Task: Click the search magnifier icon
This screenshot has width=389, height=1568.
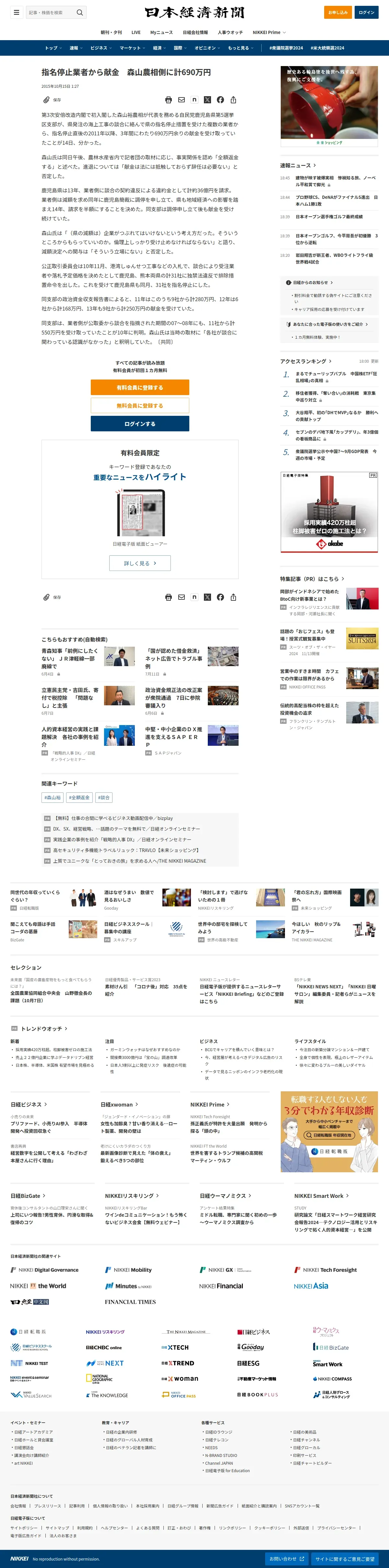Action: 79,12
